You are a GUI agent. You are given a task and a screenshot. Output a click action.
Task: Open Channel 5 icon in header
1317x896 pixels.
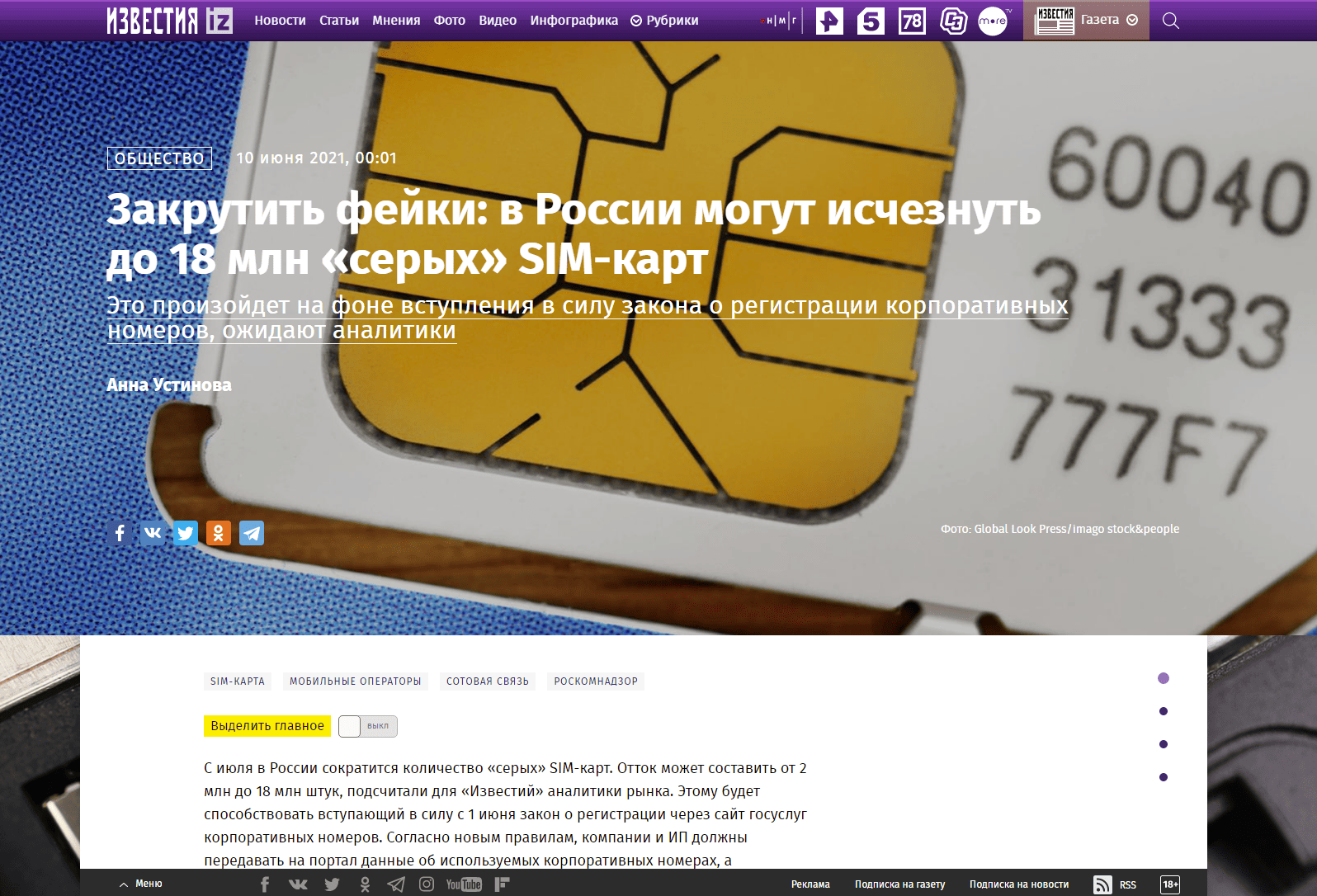tap(871, 21)
